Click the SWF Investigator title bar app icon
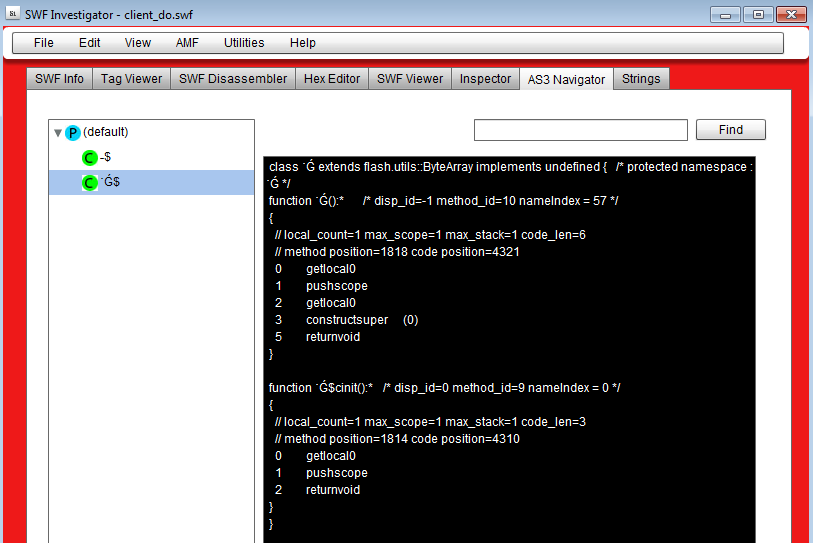This screenshot has width=813, height=543. point(13,14)
